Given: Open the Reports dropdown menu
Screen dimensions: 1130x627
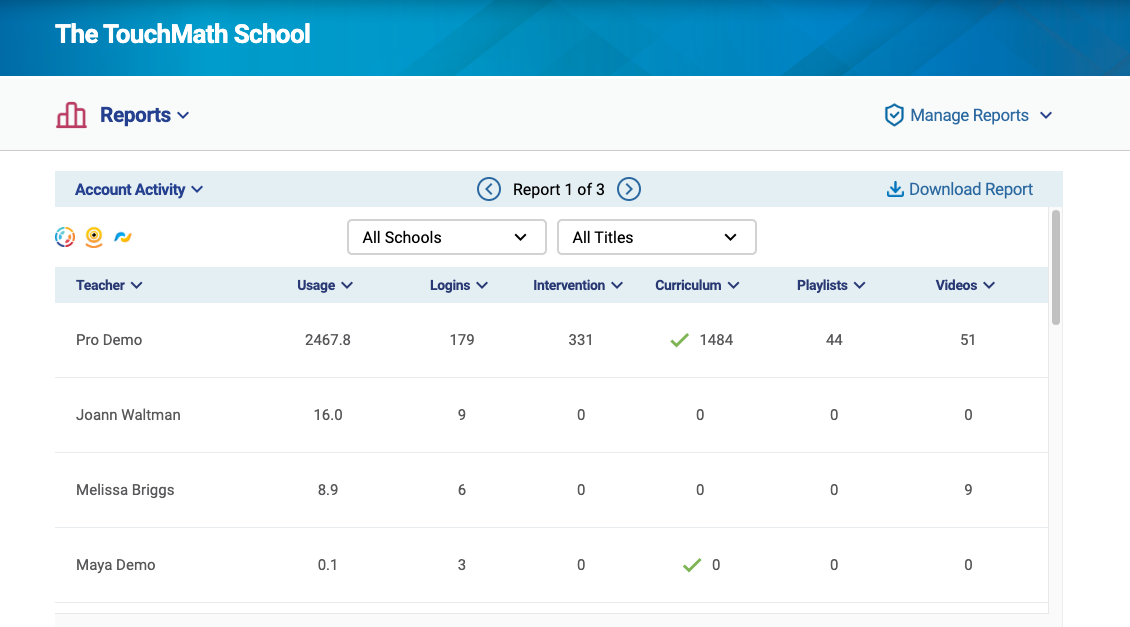Looking at the screenshot, I should click(x=144, y=115).
